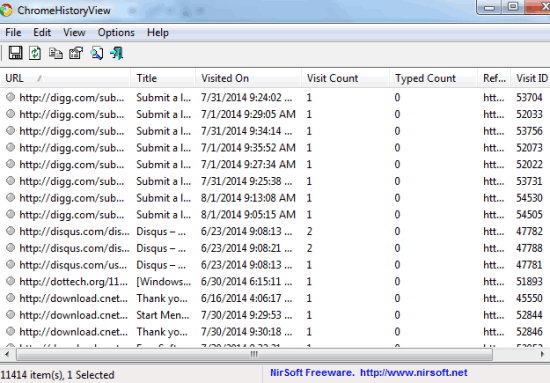The image size is (550, 383).
Task: Select row icon for Visit ID 52844
Action: 11,314
